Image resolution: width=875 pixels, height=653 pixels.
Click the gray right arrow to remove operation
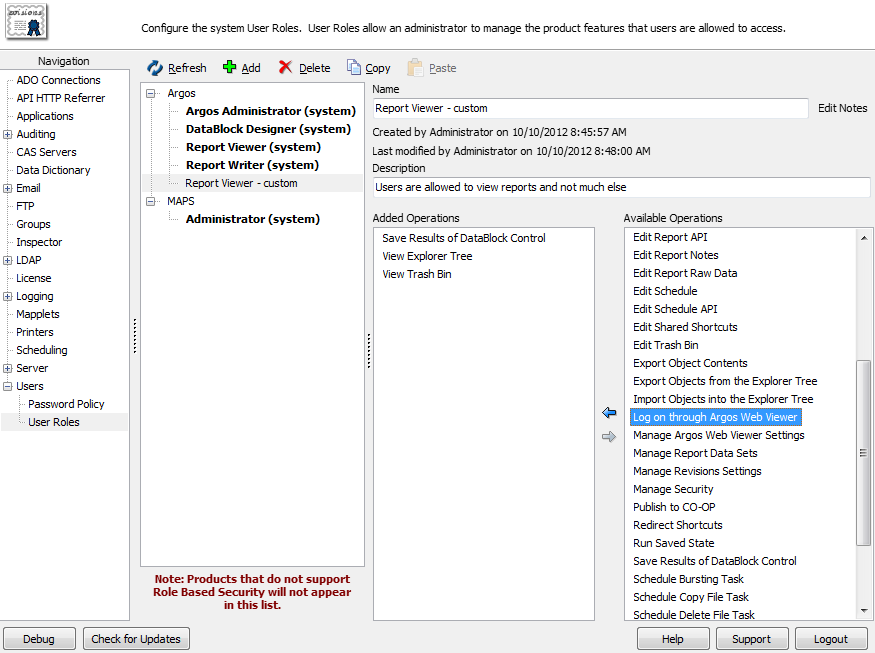tap(609, 437)
